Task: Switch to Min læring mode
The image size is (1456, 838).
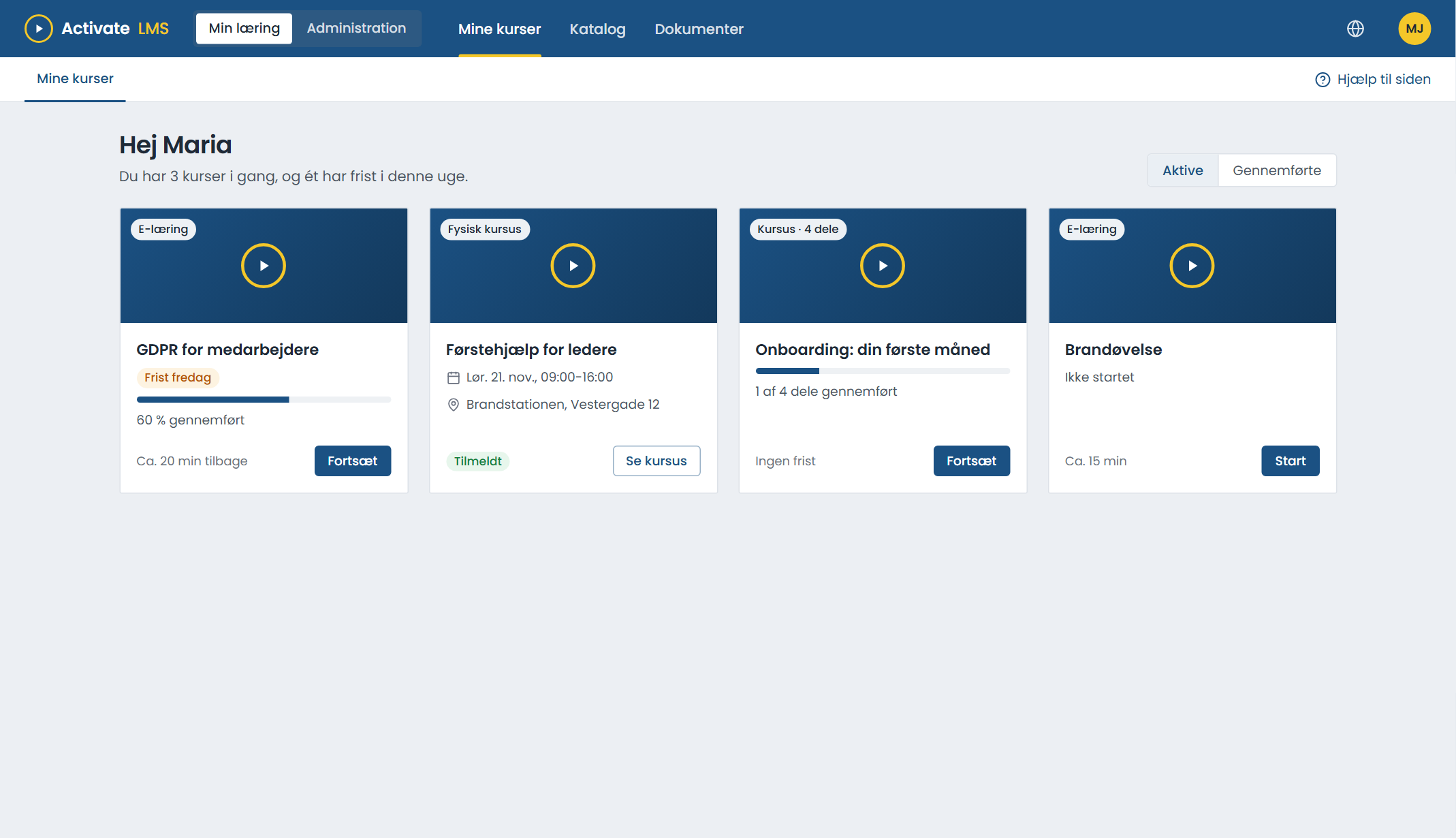Action: tap(244, 29)
